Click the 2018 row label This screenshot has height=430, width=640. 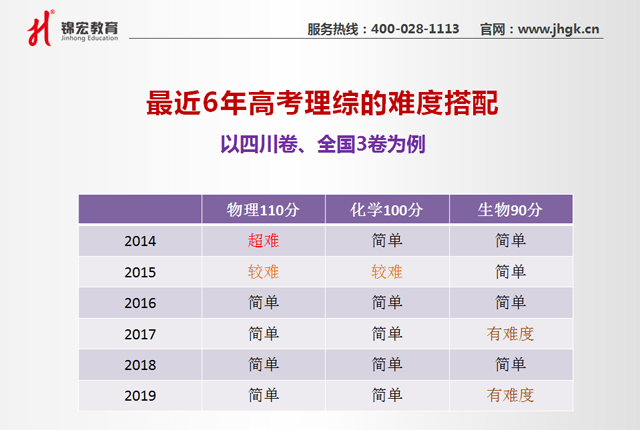[x=141, y=365]
